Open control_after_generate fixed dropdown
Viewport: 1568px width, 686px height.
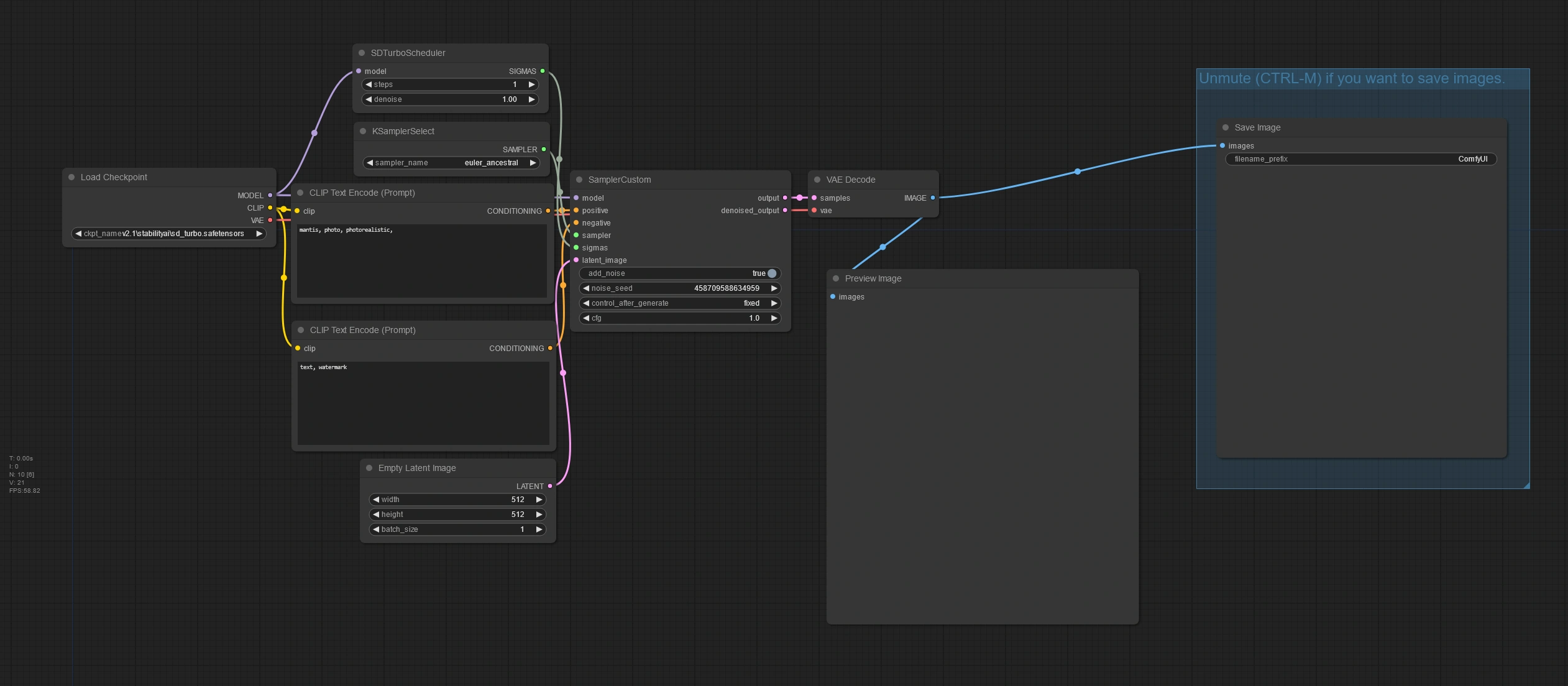tap(680, 303)
